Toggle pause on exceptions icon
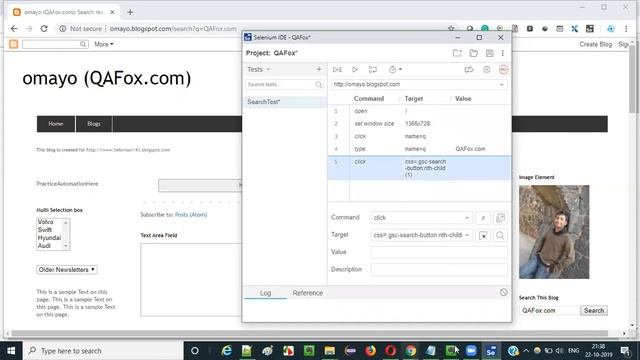 (487, 70)
